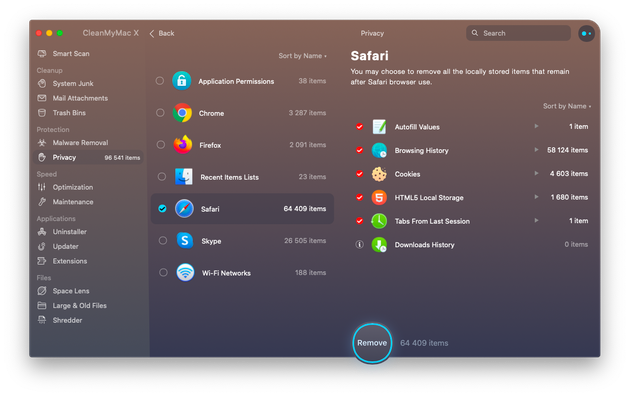Click the HTML5 Local Storage icon
The height and width of the screenshot is (396, 630).
[x=379, y=197]
